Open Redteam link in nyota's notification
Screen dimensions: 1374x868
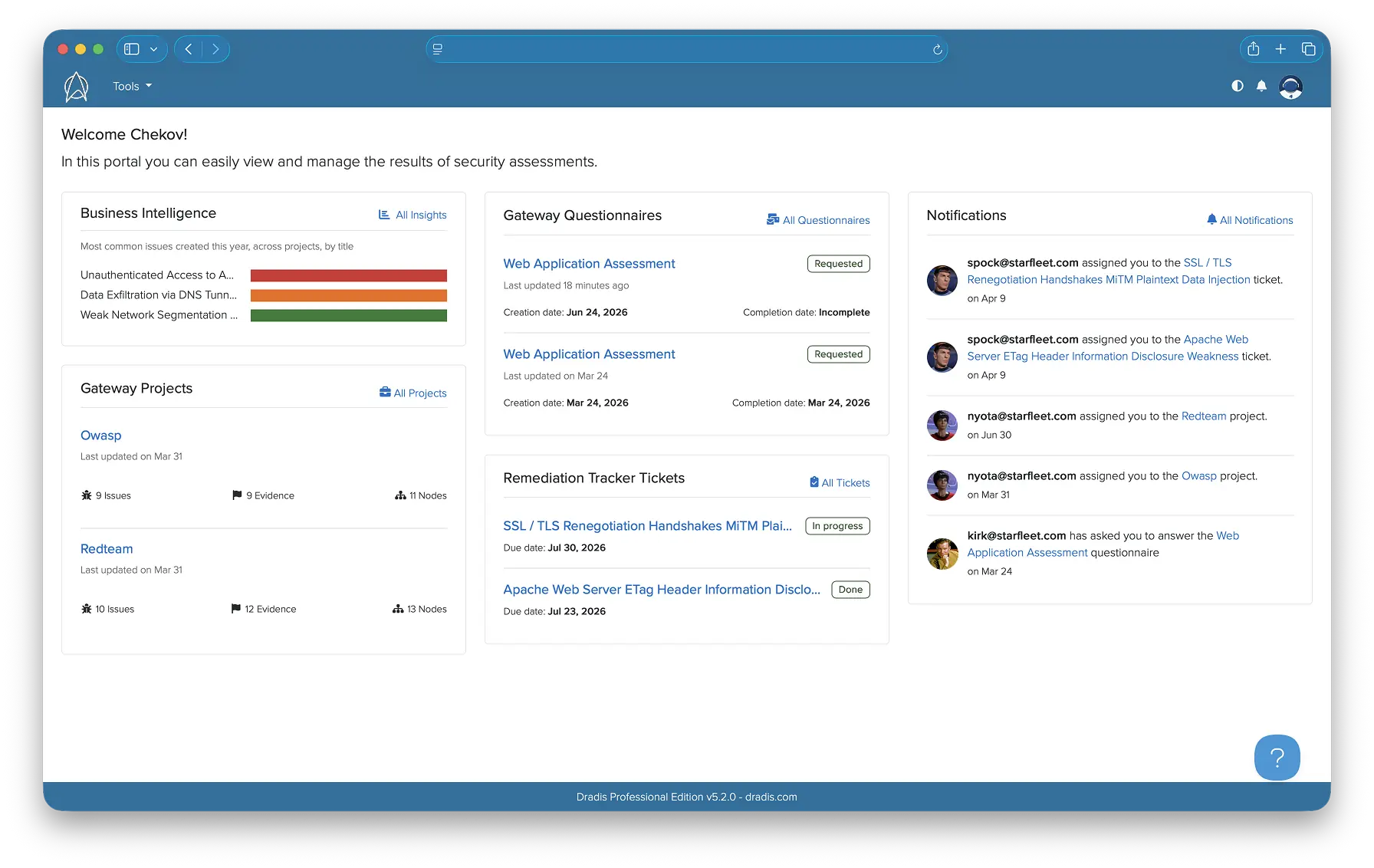click(x=1204, y=416)
